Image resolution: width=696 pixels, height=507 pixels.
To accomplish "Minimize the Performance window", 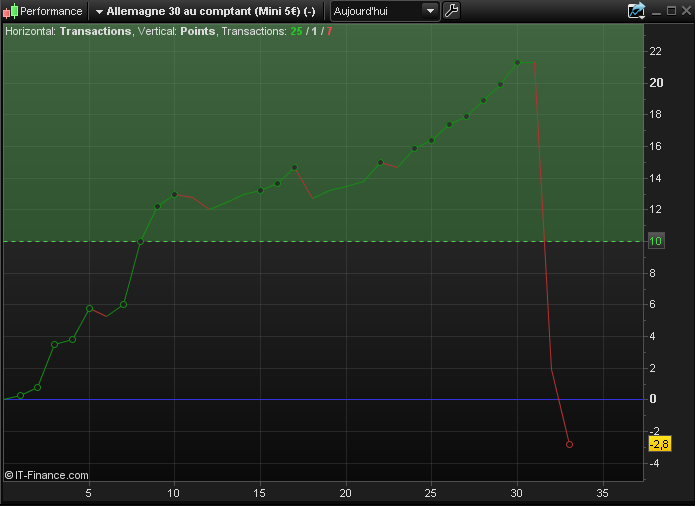I will (656, 12).
